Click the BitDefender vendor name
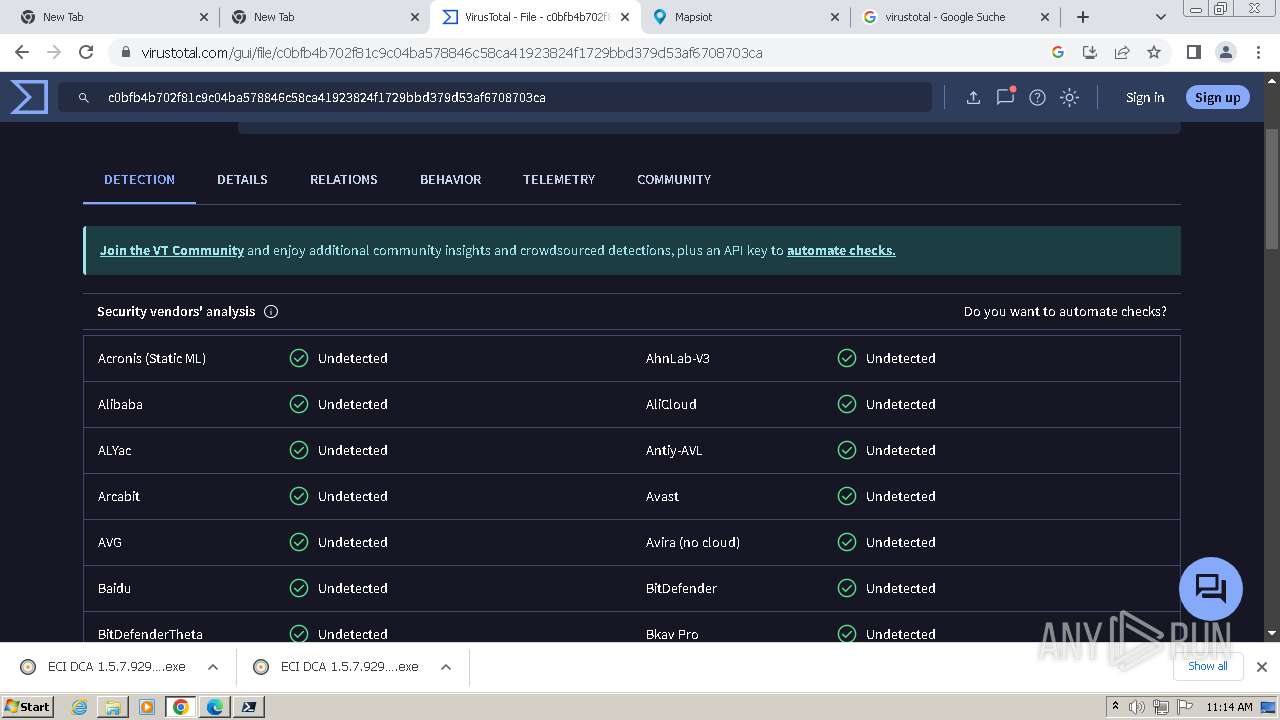Screen dimensions: 1280x720 tap(681, 588)
